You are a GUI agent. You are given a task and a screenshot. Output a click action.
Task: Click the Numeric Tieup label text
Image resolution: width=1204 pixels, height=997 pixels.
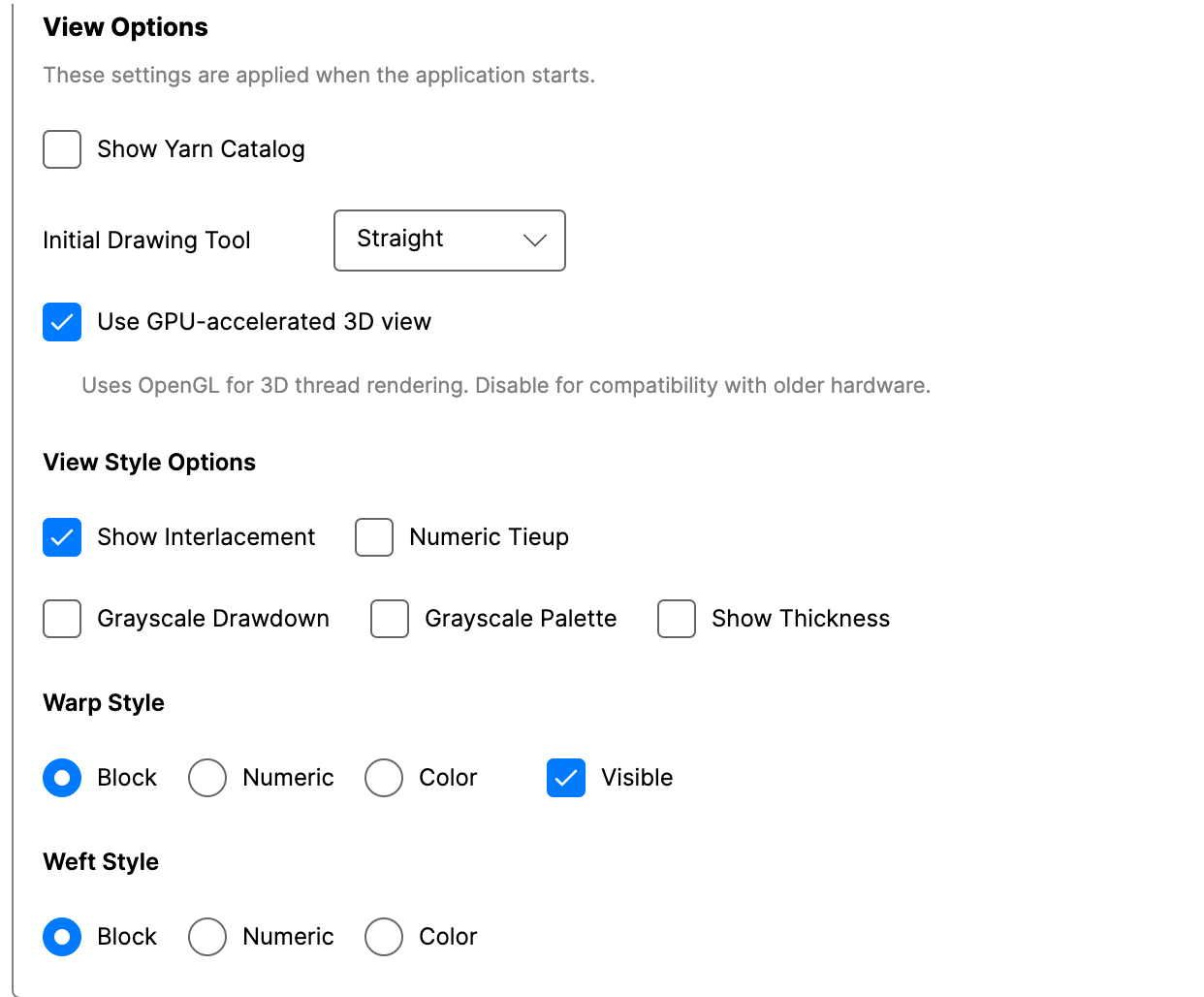pyautogui.click(x=489, y=537)
